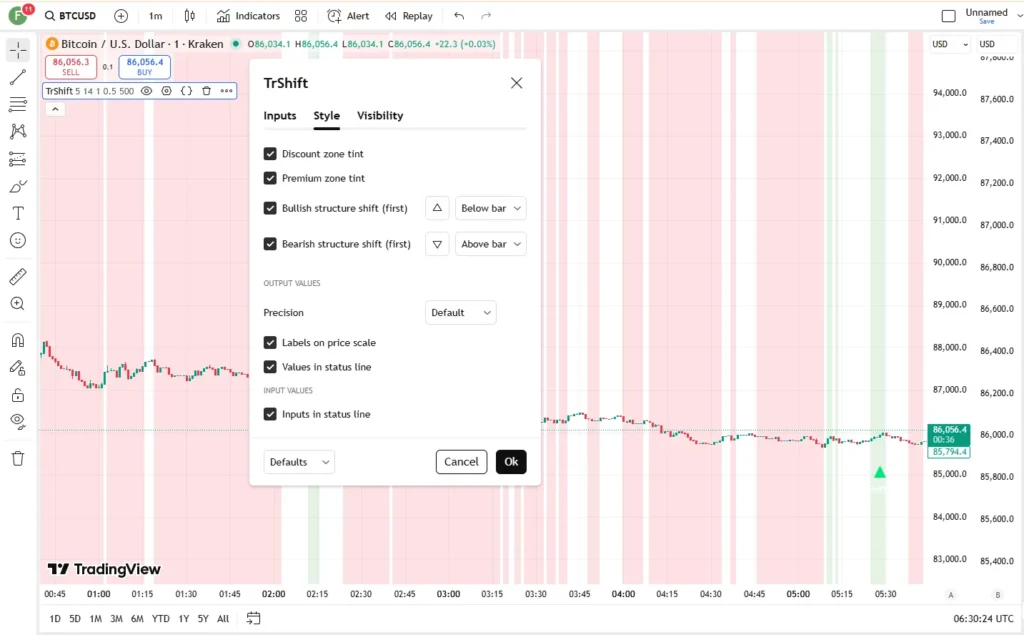The width and height of the screenshot is (1024, 635).
Task: Switch to the Inputs tab
Action: point(280,116)
